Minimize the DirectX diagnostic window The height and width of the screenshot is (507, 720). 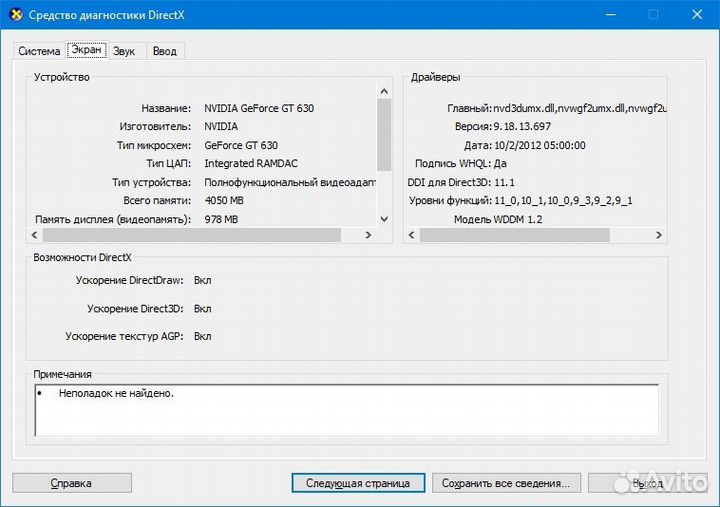[606, 15]
